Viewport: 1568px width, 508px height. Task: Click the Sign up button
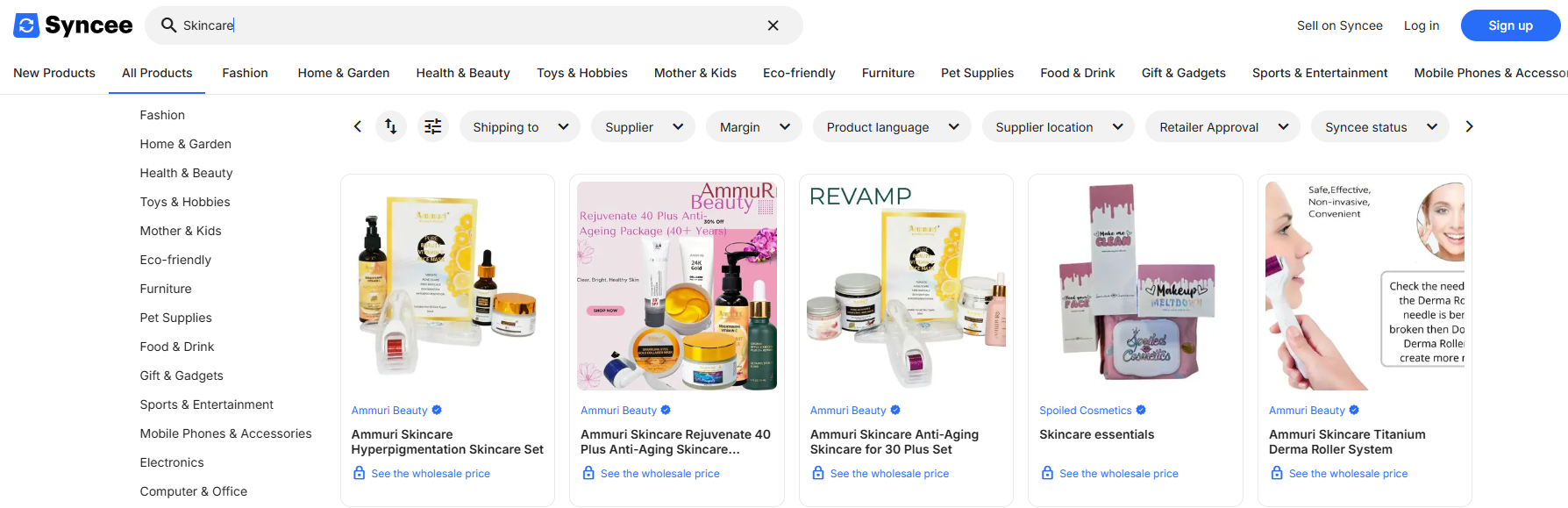tap(1509, 25)
